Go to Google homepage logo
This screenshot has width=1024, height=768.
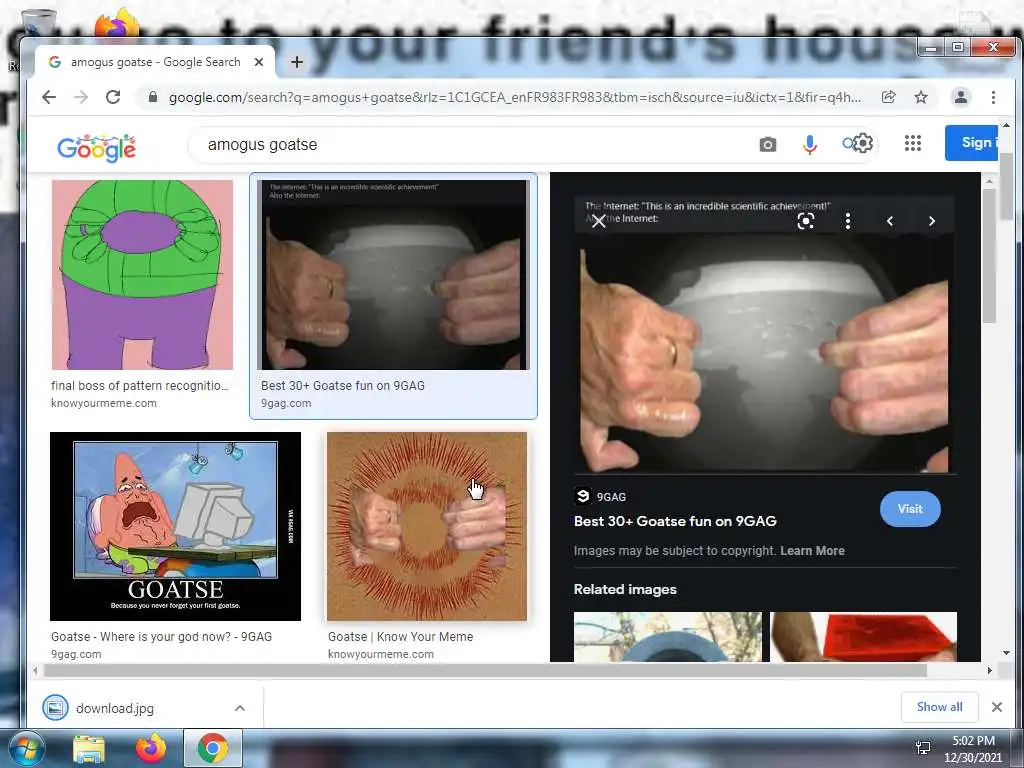pos(97,148)
